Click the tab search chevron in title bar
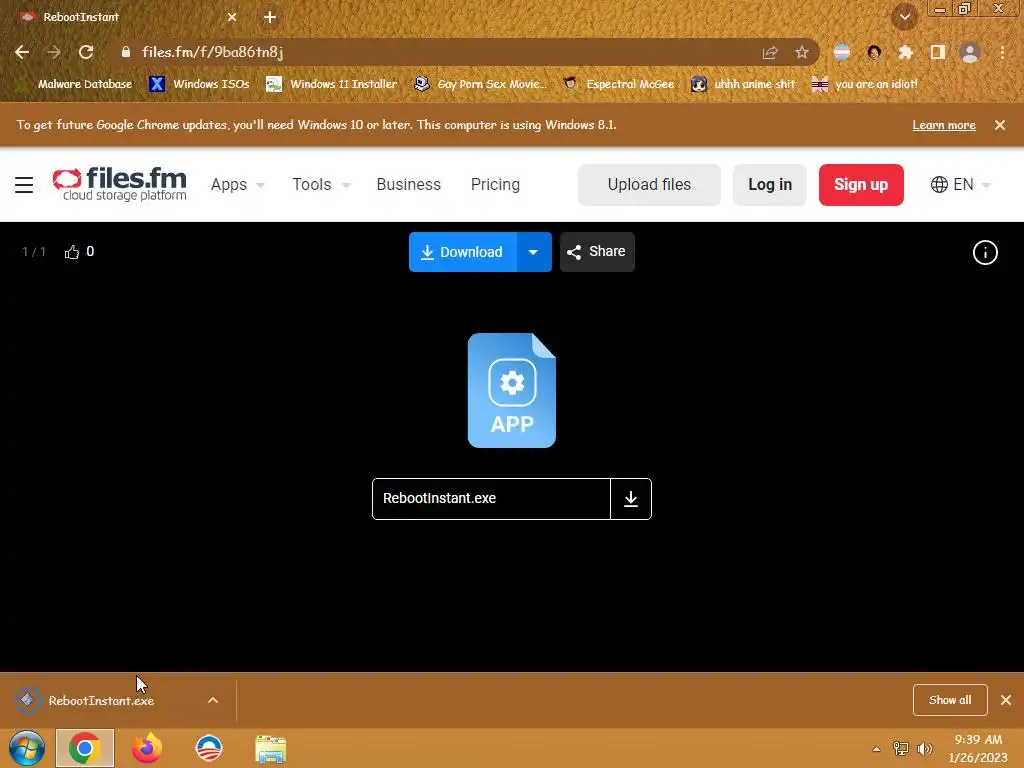 pyautogui.click(x=905, y=17)
